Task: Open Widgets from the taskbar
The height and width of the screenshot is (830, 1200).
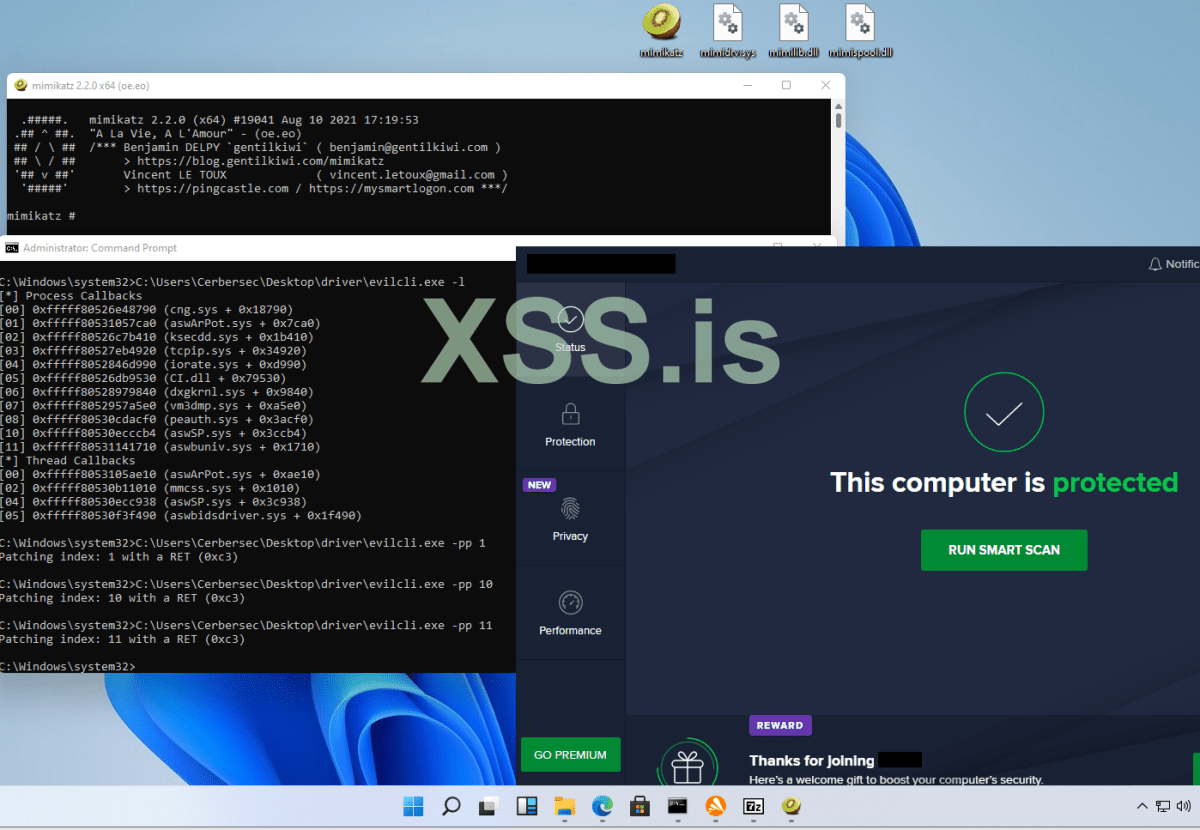Action: pyautogui.click(x=526, y=806)
